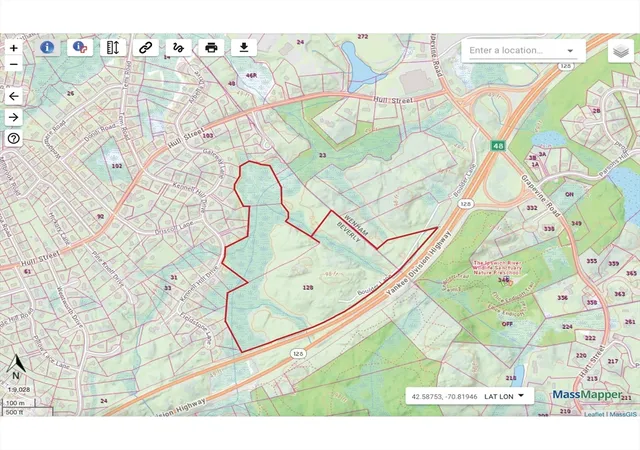Open the MassGIS attribution link
This screenshot has height=450, width=640.
(x=623, y=414)
